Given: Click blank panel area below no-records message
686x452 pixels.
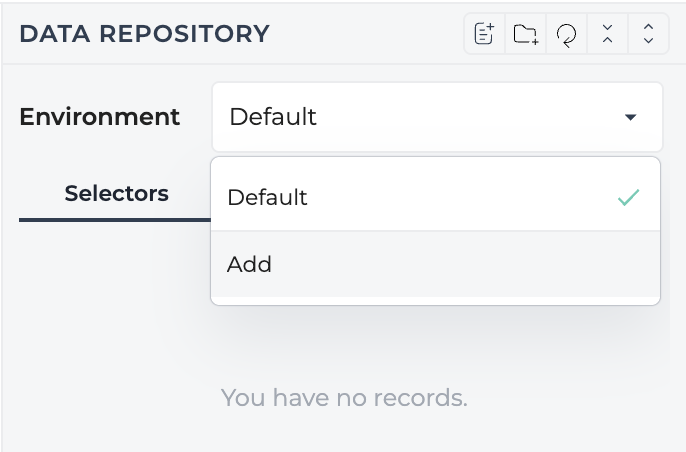Looking at the screenshot, I should [x=344, y=433].
